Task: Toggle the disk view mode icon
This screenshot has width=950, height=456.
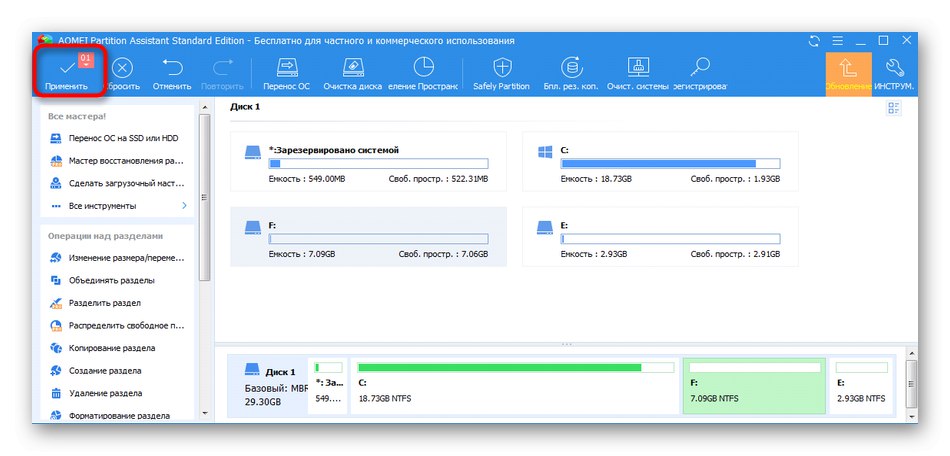Action: pyautogui.click(x=893, y=108)
